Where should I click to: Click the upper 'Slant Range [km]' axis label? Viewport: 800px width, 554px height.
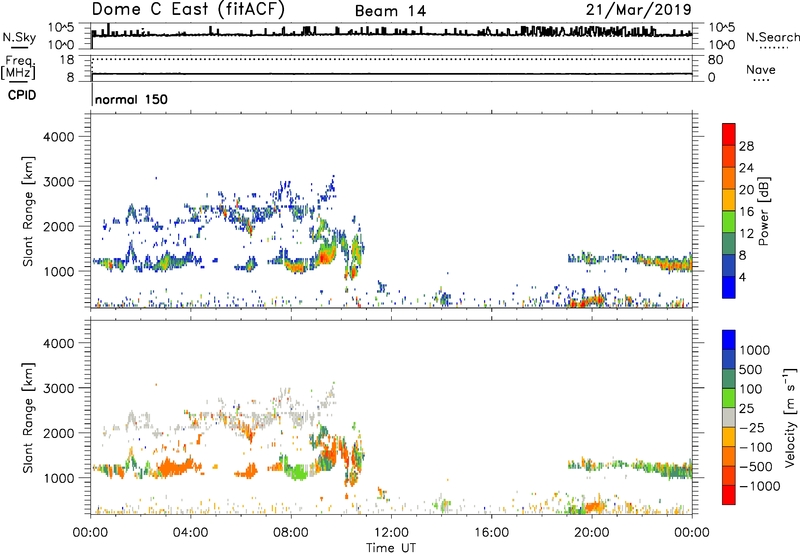click(x=28, y=211)
